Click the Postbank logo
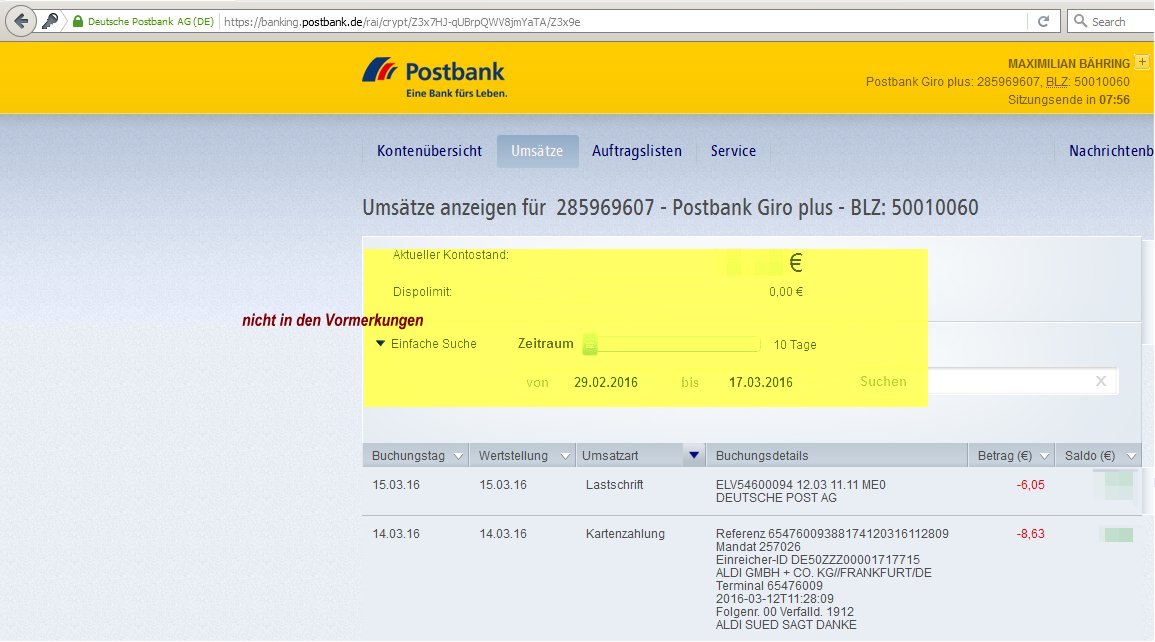The width and height of the screenshot is (1155, 642). (x=435, y=77)
